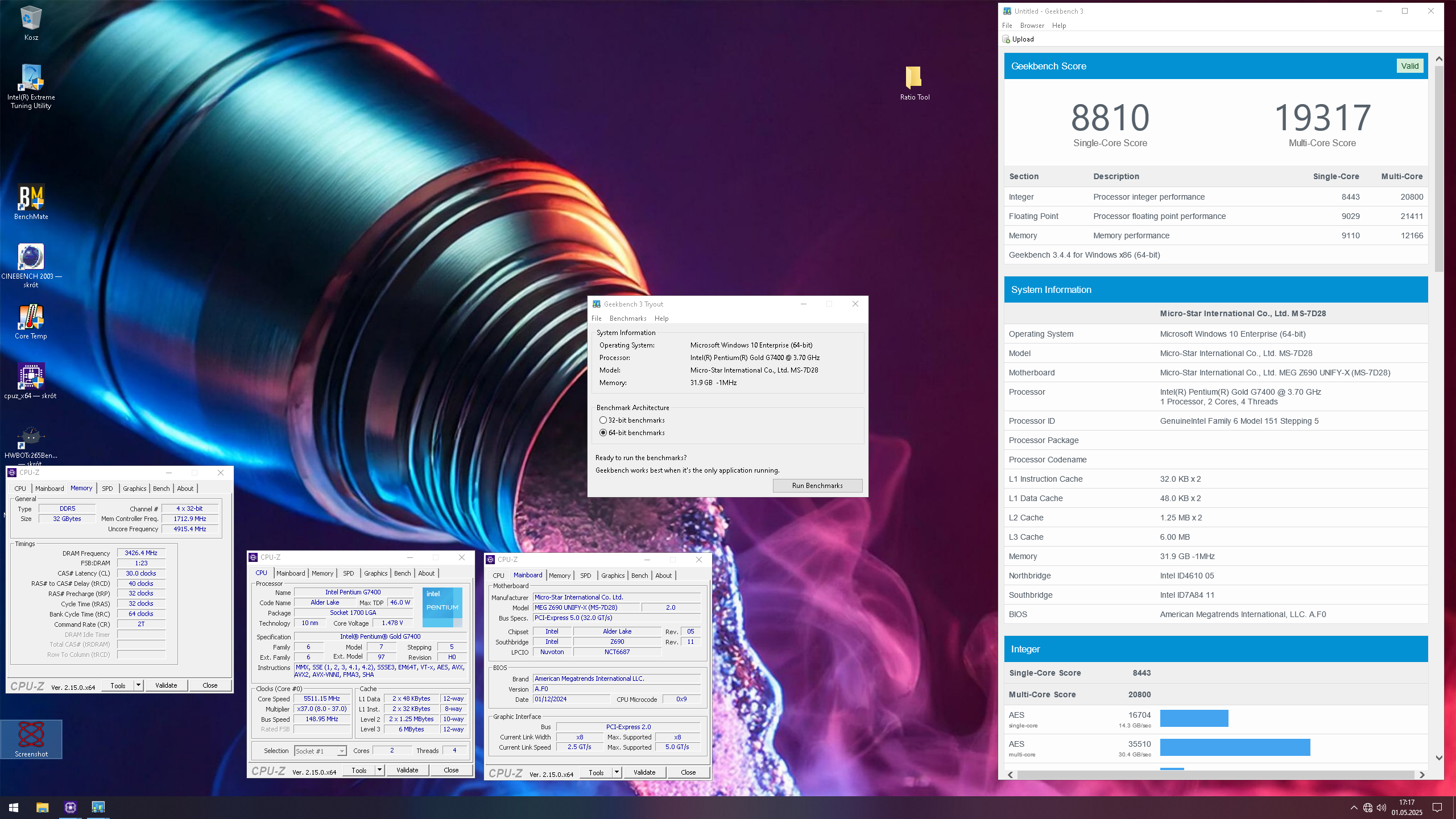Click Validate in CPU-Z Mainboard window
Image resolution: width=1456 pixels, height=819 pixels.
coord(644,772)
